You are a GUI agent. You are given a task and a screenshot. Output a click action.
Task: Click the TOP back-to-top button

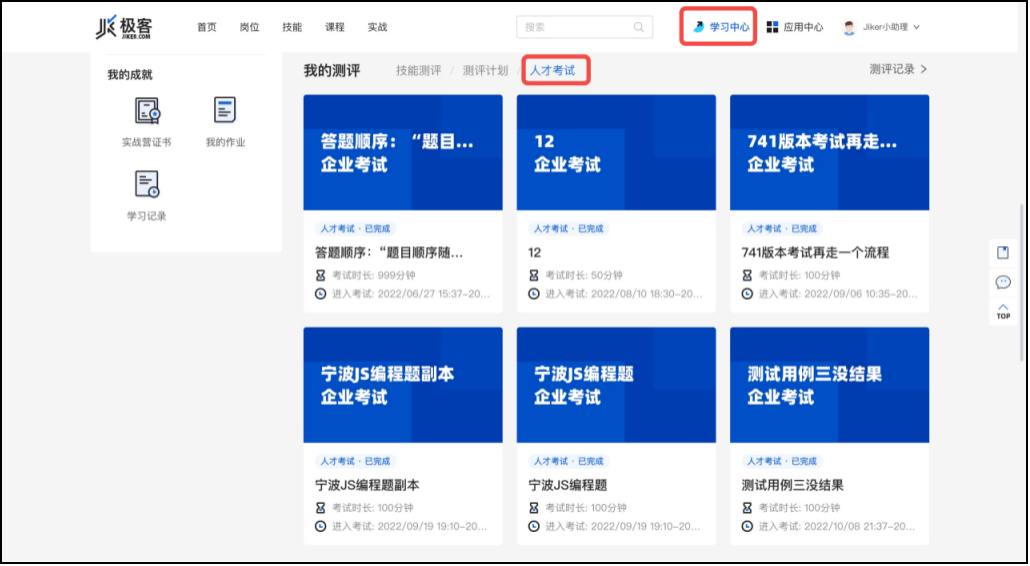tap(1003, 311)
